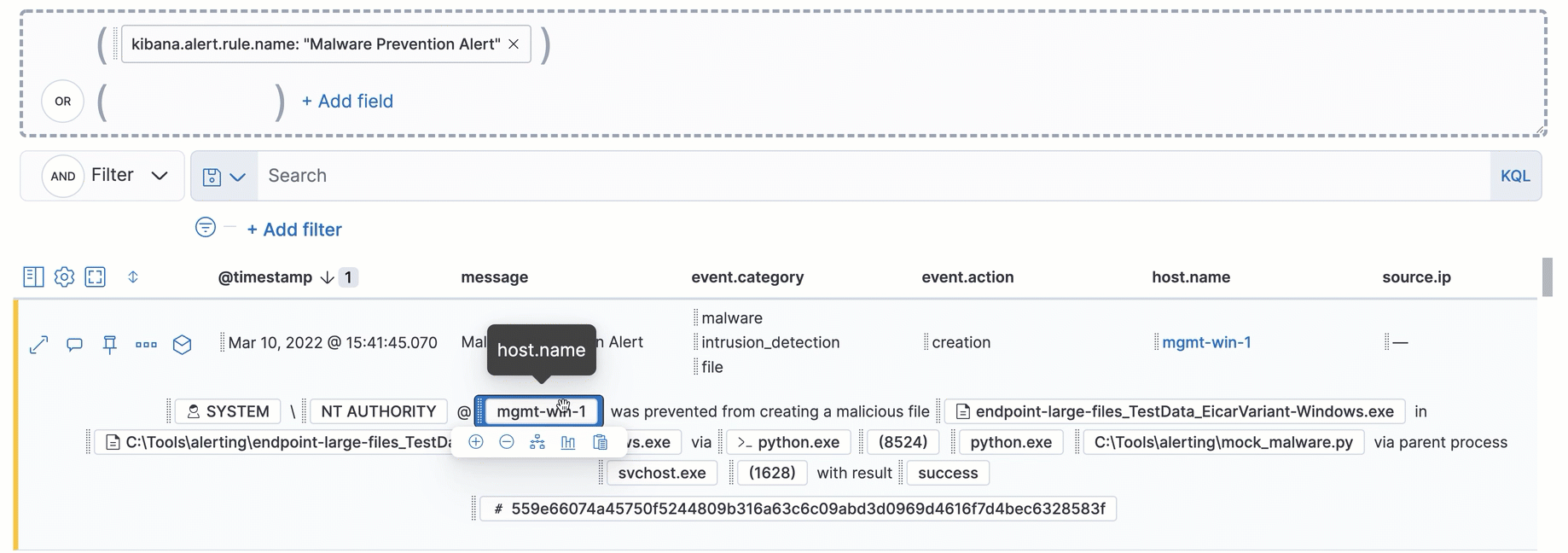The width and height of the screenshot is (1568, 553).
Task: Open the field browser columns icon
Action: click(33, 277)
